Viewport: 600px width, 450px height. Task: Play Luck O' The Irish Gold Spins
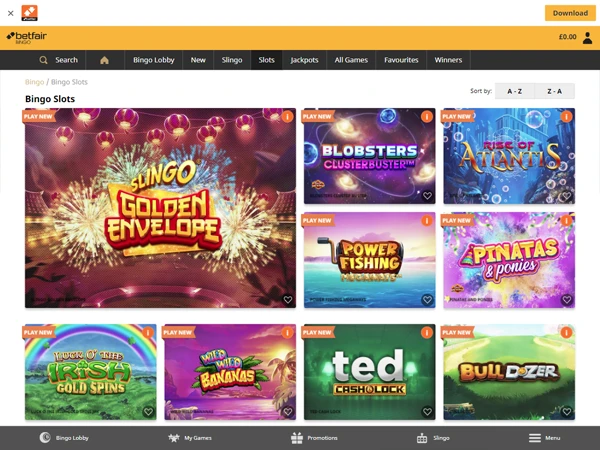[91, 372]
